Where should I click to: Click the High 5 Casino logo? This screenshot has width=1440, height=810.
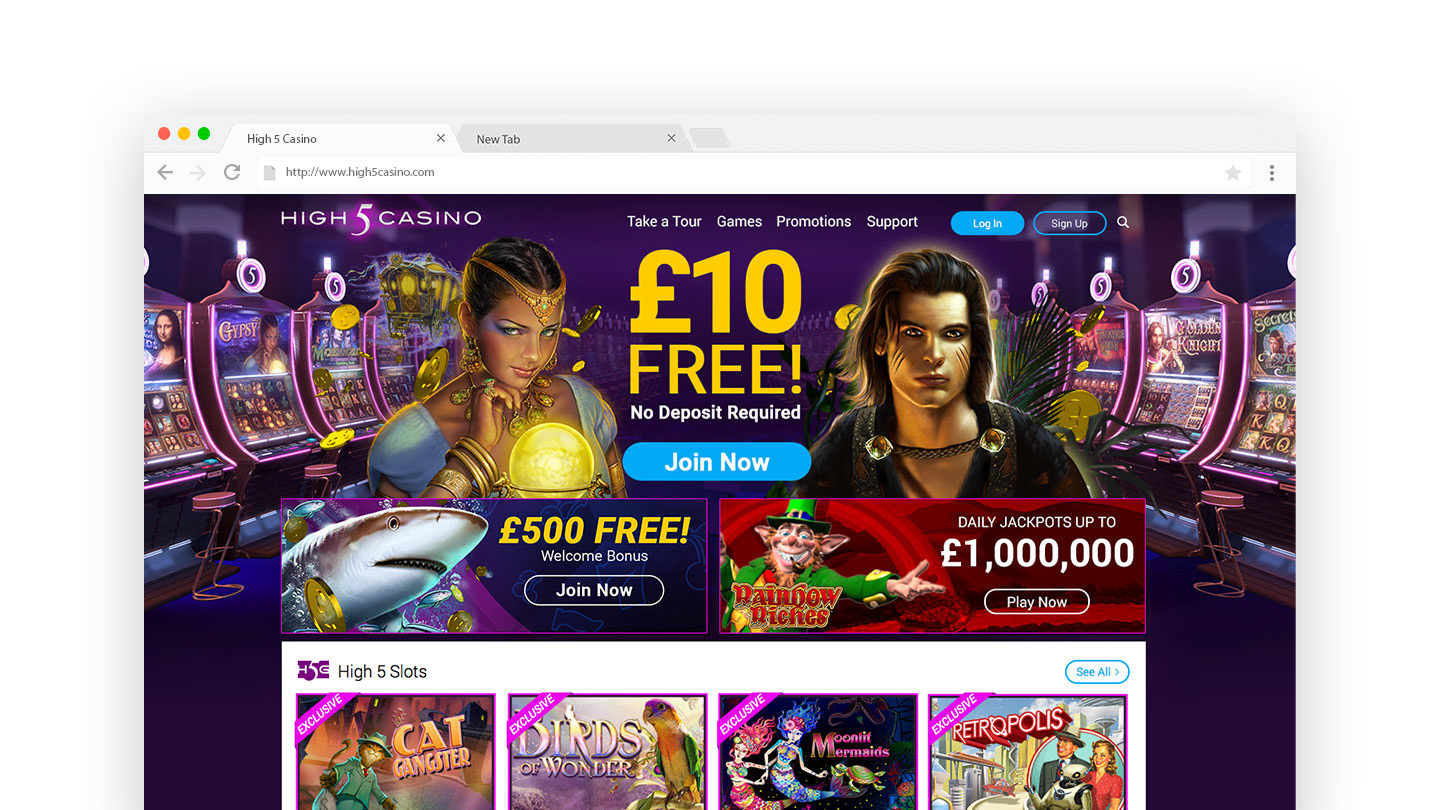click(x=381, y=219)
